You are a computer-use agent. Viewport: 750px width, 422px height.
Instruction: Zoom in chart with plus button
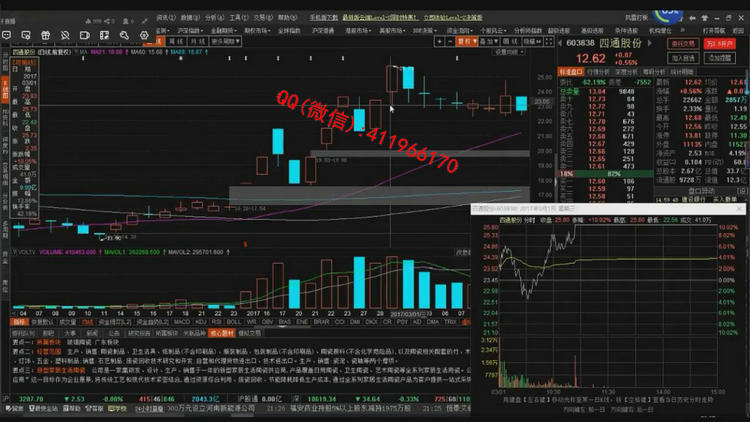pos(439,42)
